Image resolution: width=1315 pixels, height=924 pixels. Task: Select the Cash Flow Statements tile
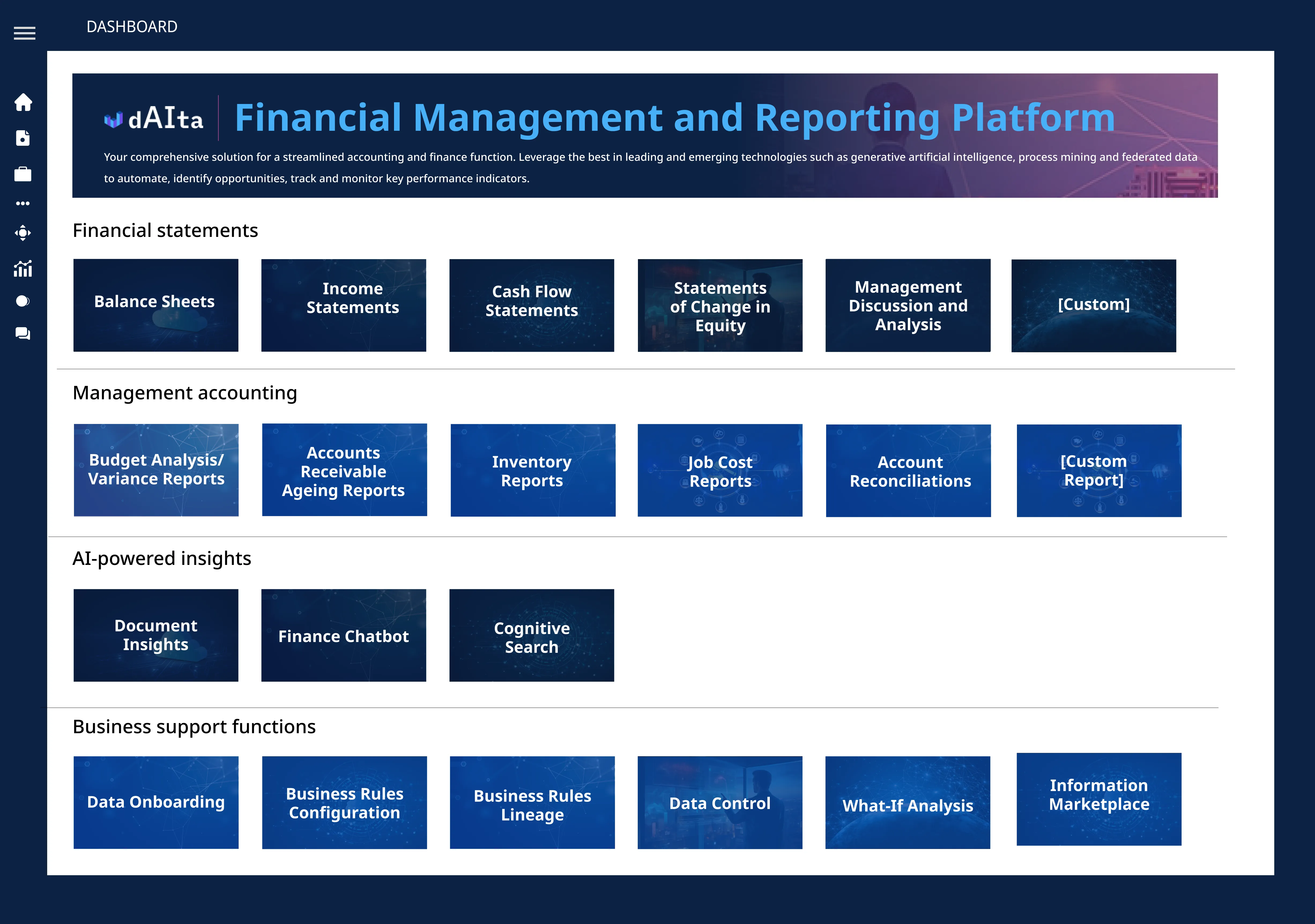532,305
